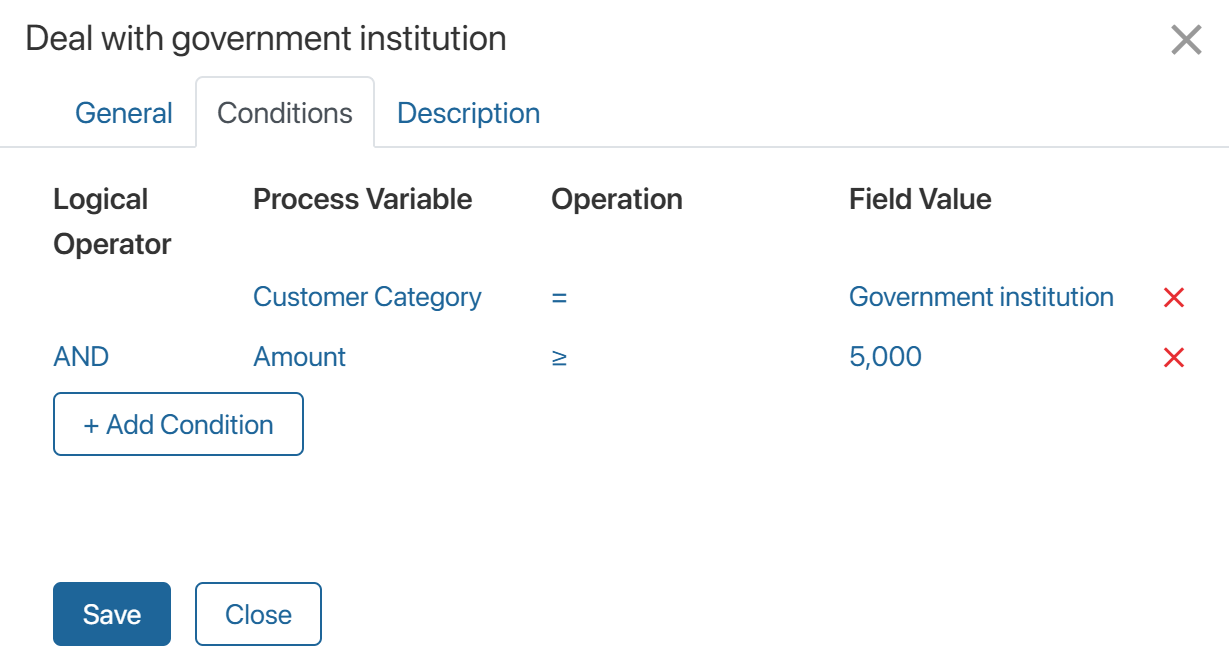Click the Amount process variable
This screenshot has width=1229, height=654.
(x=299, y=357)
